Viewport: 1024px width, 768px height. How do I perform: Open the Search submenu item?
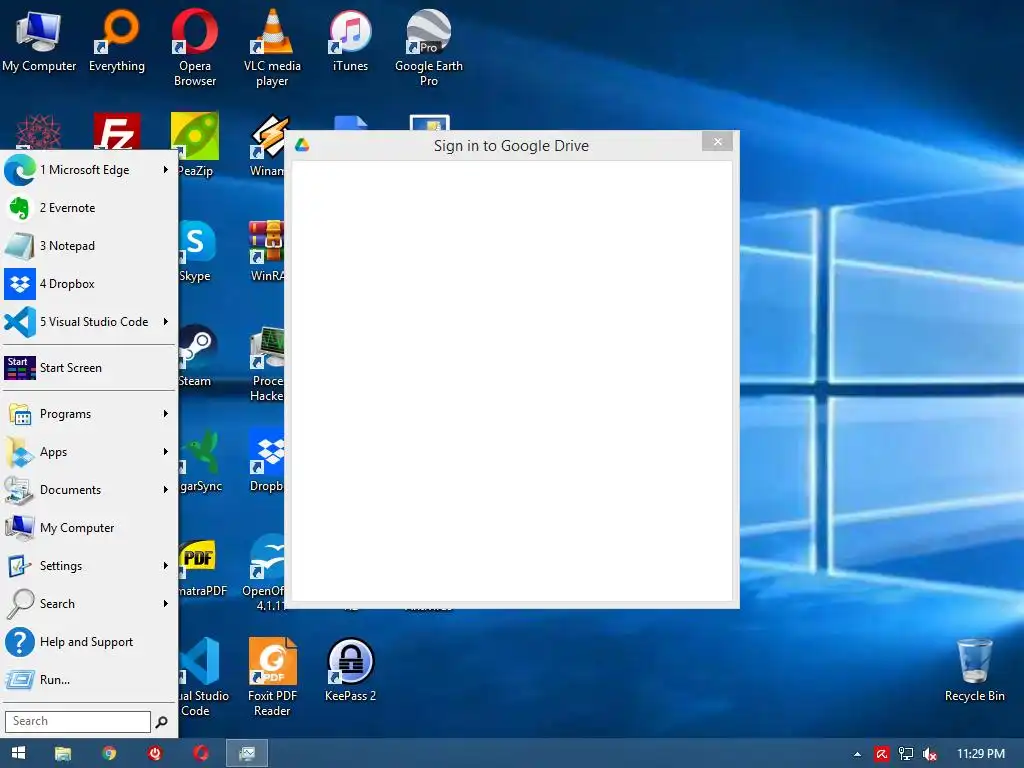(x=89, y=603)
